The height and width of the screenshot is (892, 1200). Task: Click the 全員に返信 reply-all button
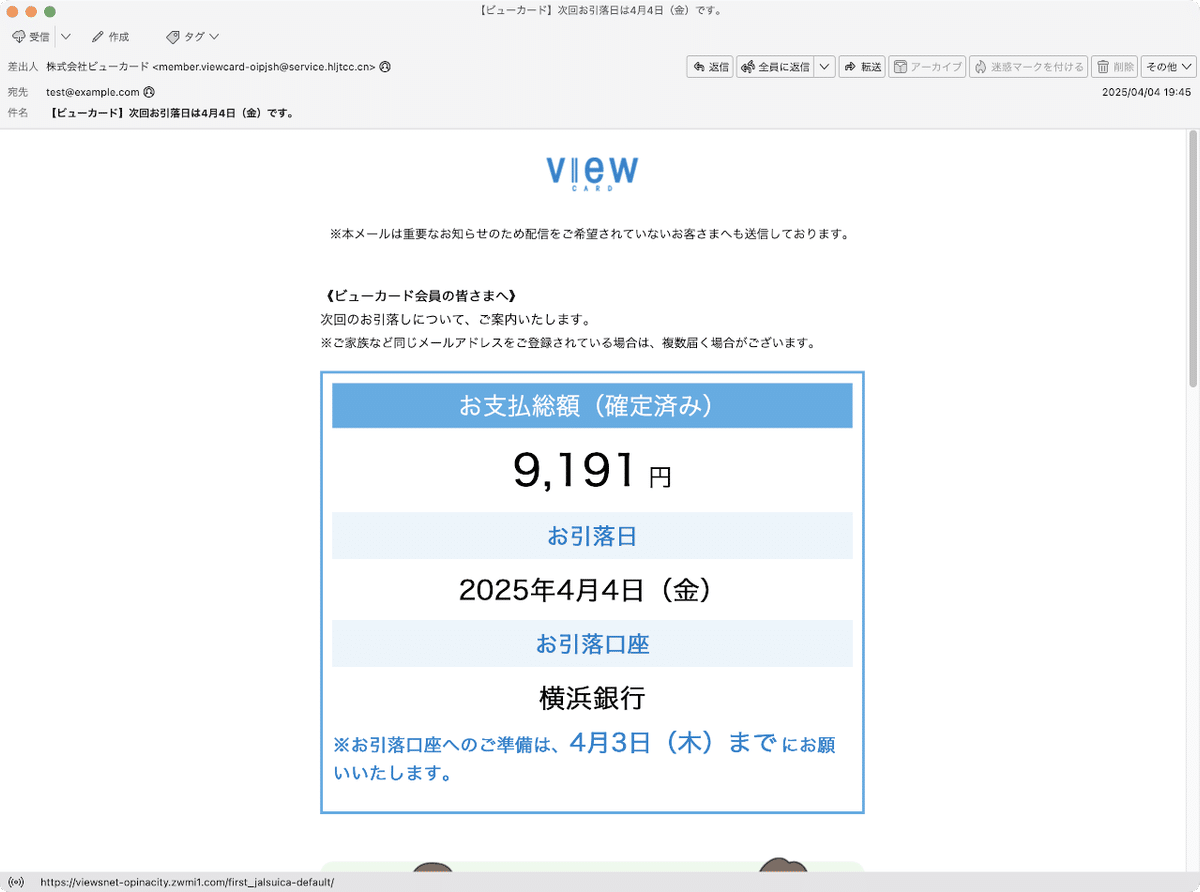click(776, 67)
